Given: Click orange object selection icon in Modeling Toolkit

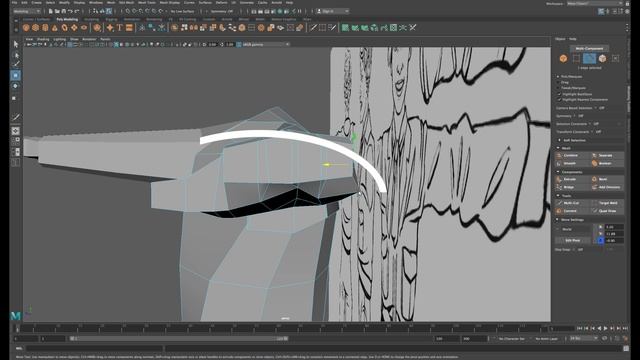Looking at the screenshot, I should point(563,58).
